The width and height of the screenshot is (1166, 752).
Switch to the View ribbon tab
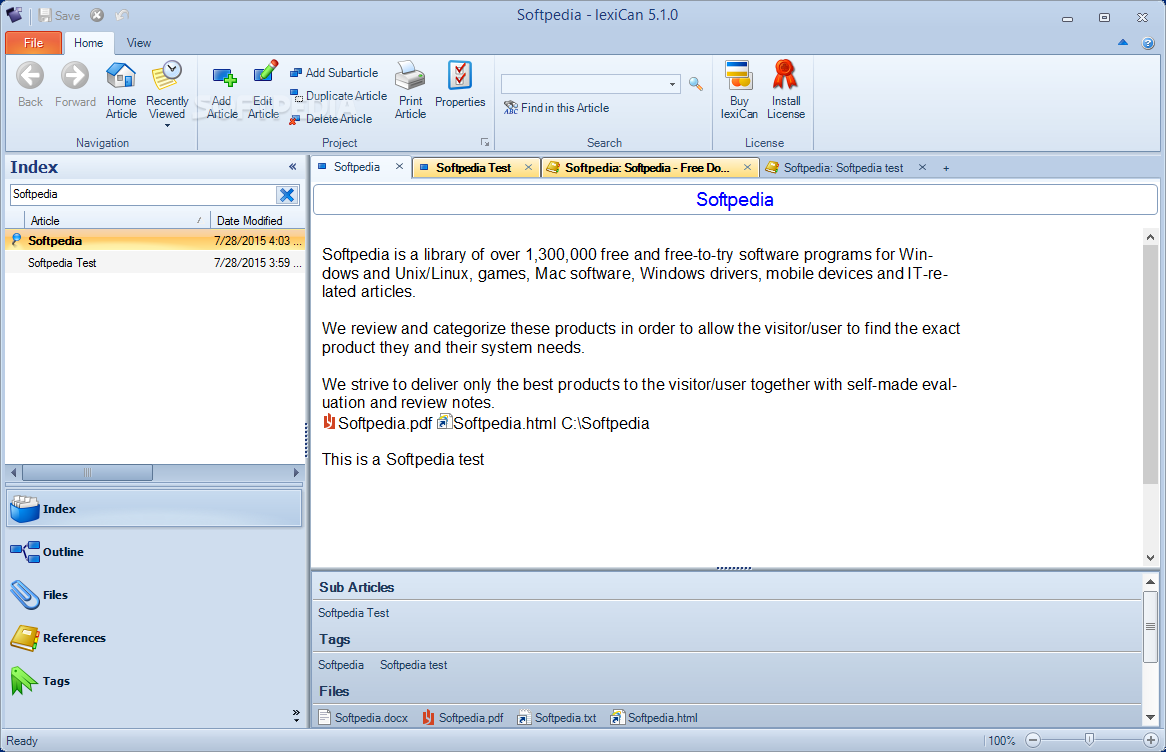pyautogui.click(x=138, y=43)
